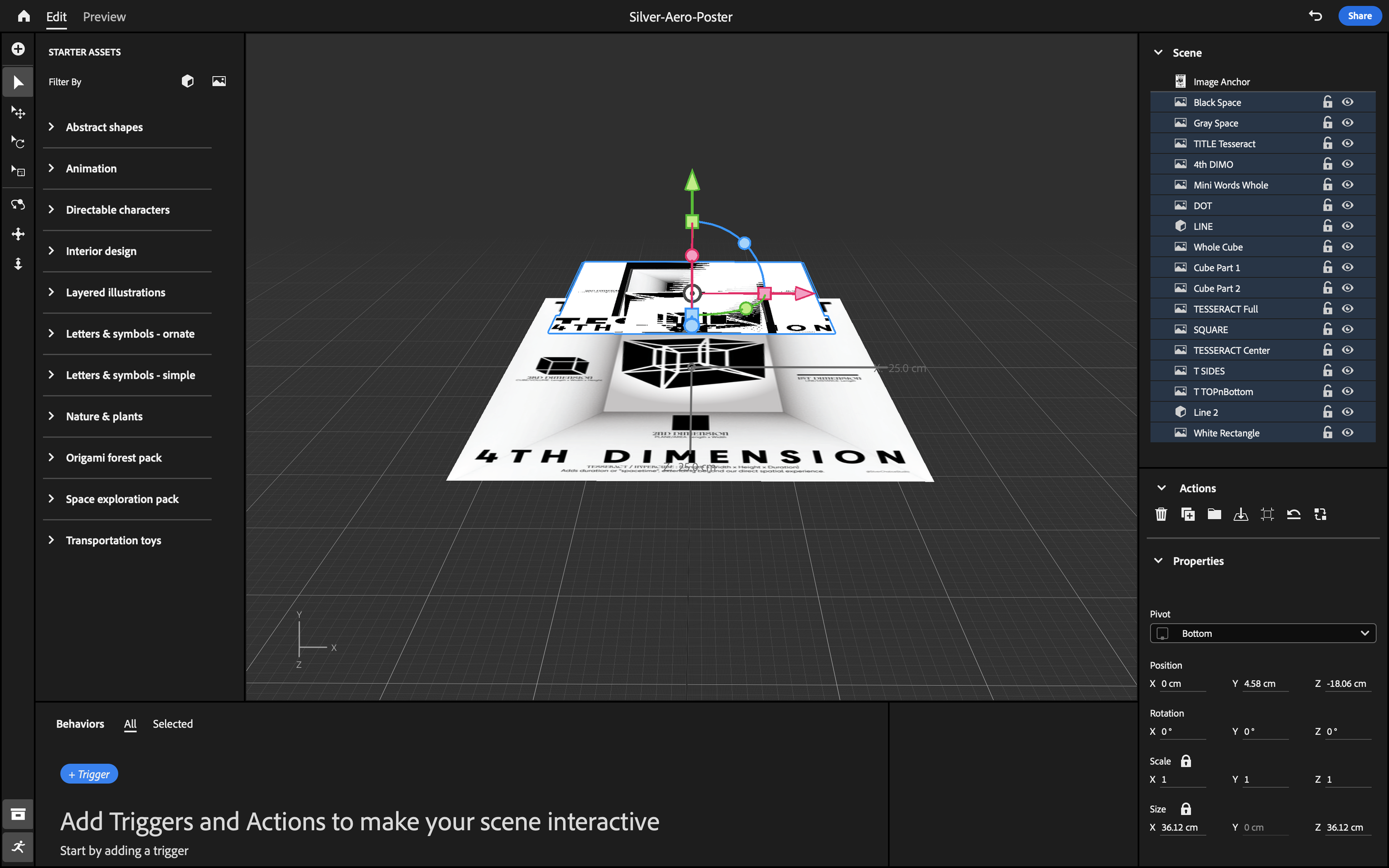Group selection with the folder icon
This screenshot has height=868, width=1389.
click(x=1214, y=514)
